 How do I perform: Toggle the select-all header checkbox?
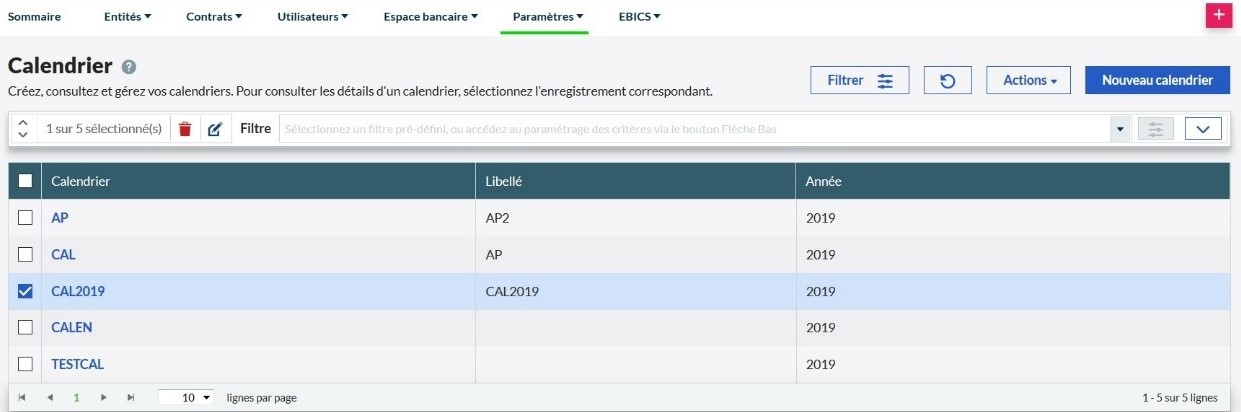[26, 181]
